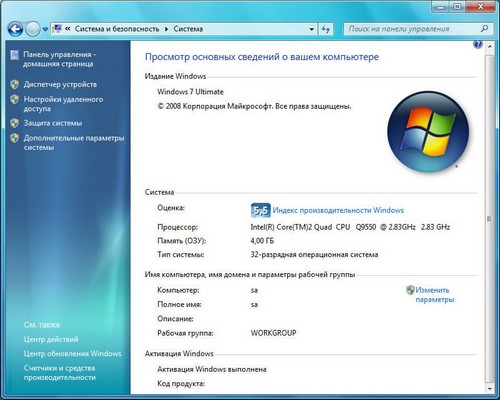
Task: Open 'Диспетчер устройств' link
Action: coord(60,84)
